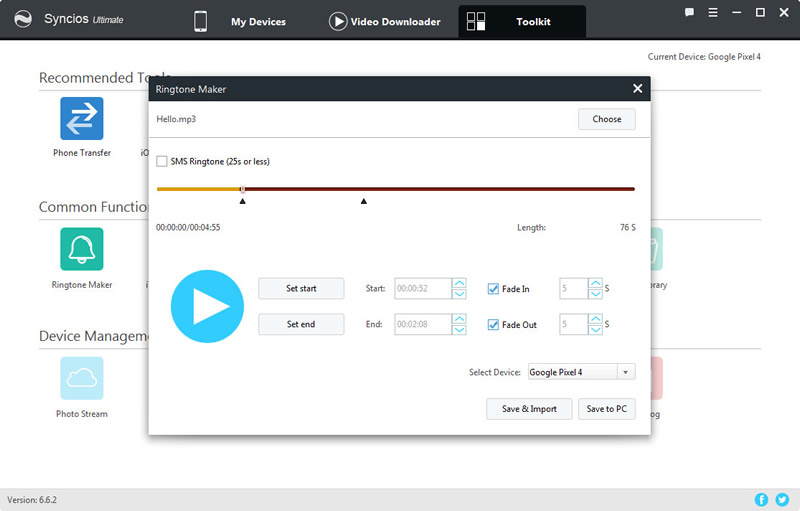Screen dimensions: 800x511
Task: Open the Phone Transfer tool icon
Action: click(82, 118)
